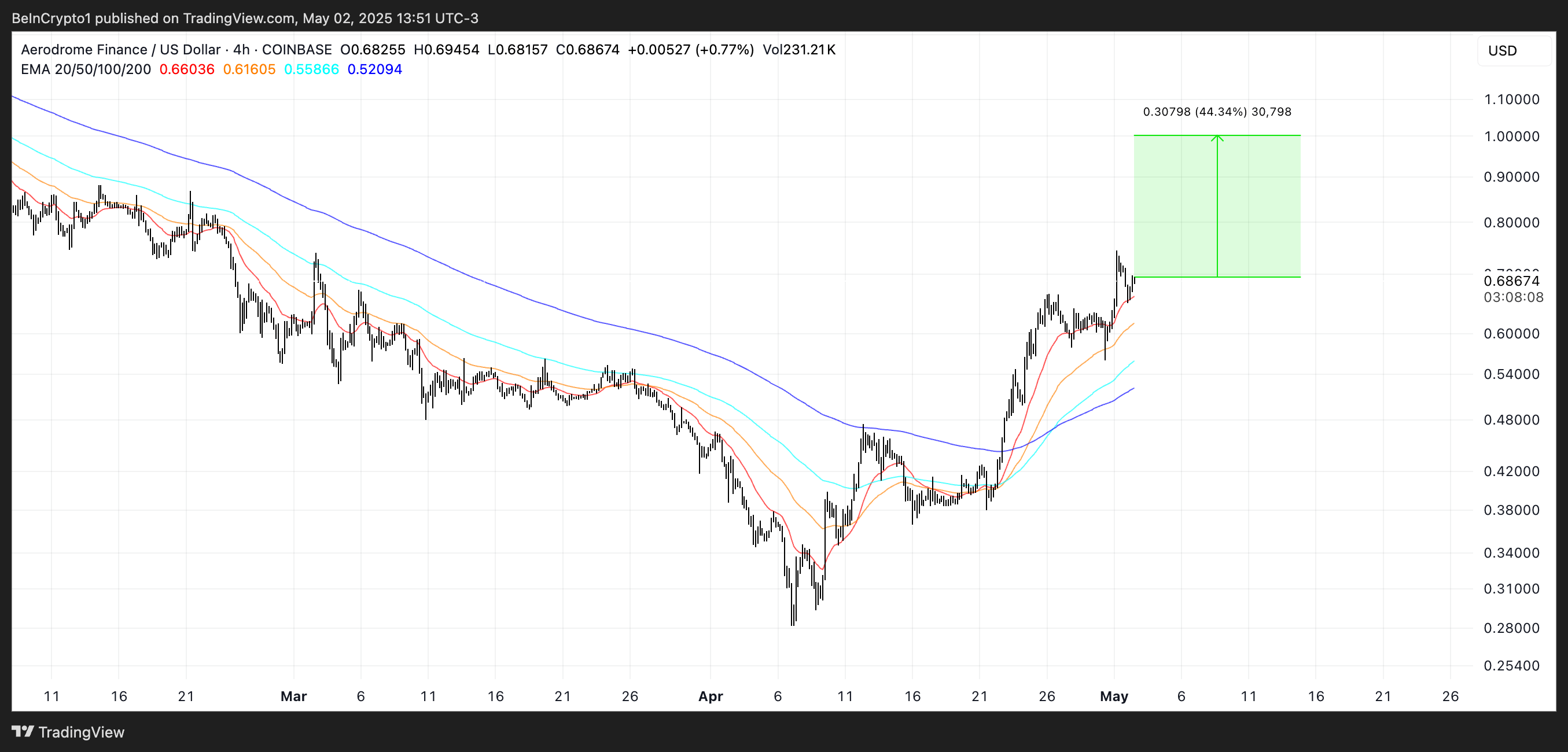Click the blue EMA 200 value 0.52094
The image size is (1568, 752).
[x=374, y=69]
